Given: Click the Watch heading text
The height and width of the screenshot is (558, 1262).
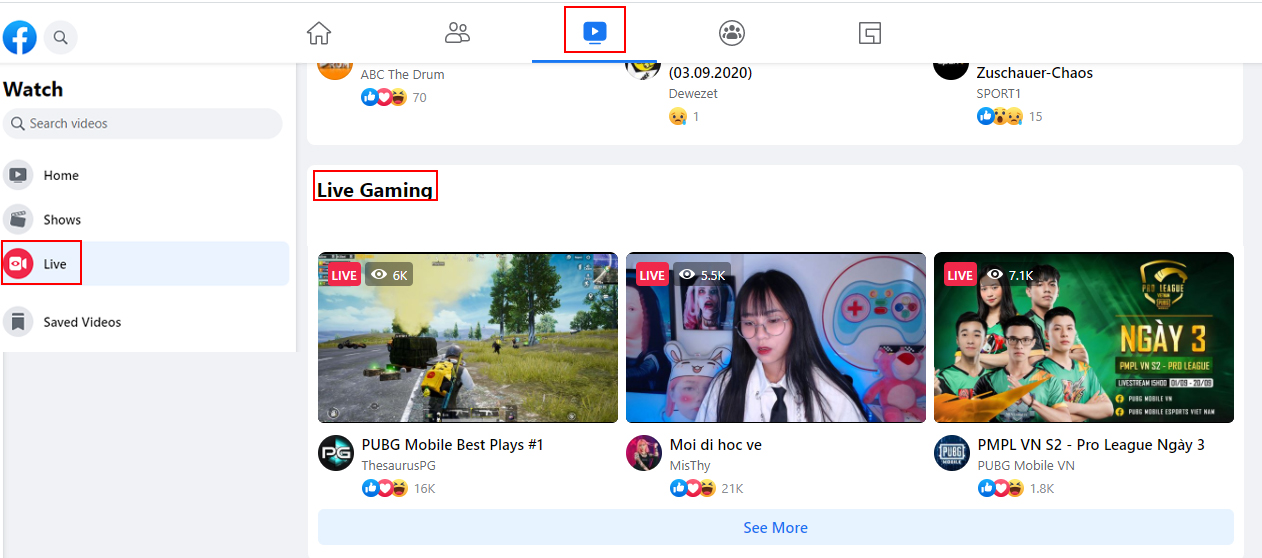Looking at the screenshot, I should click(x=33, y=89).
